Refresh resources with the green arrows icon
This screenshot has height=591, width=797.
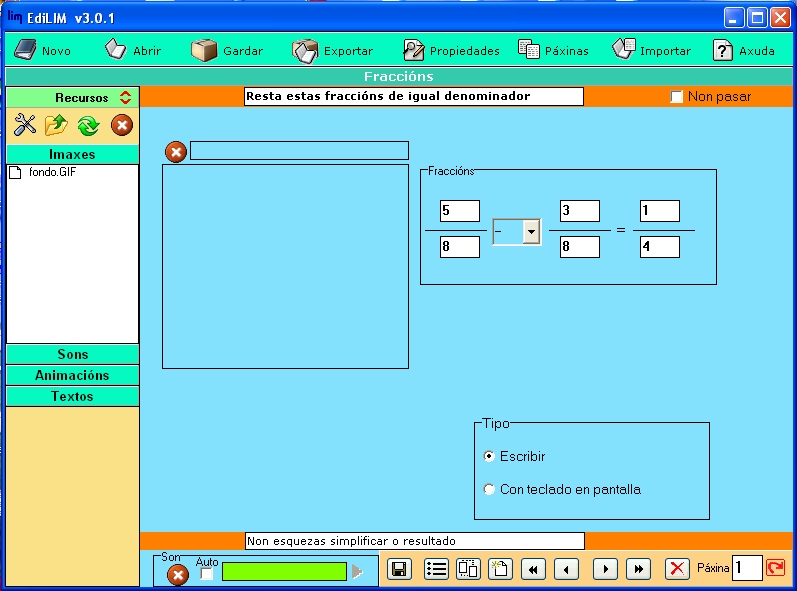point(88,125)
